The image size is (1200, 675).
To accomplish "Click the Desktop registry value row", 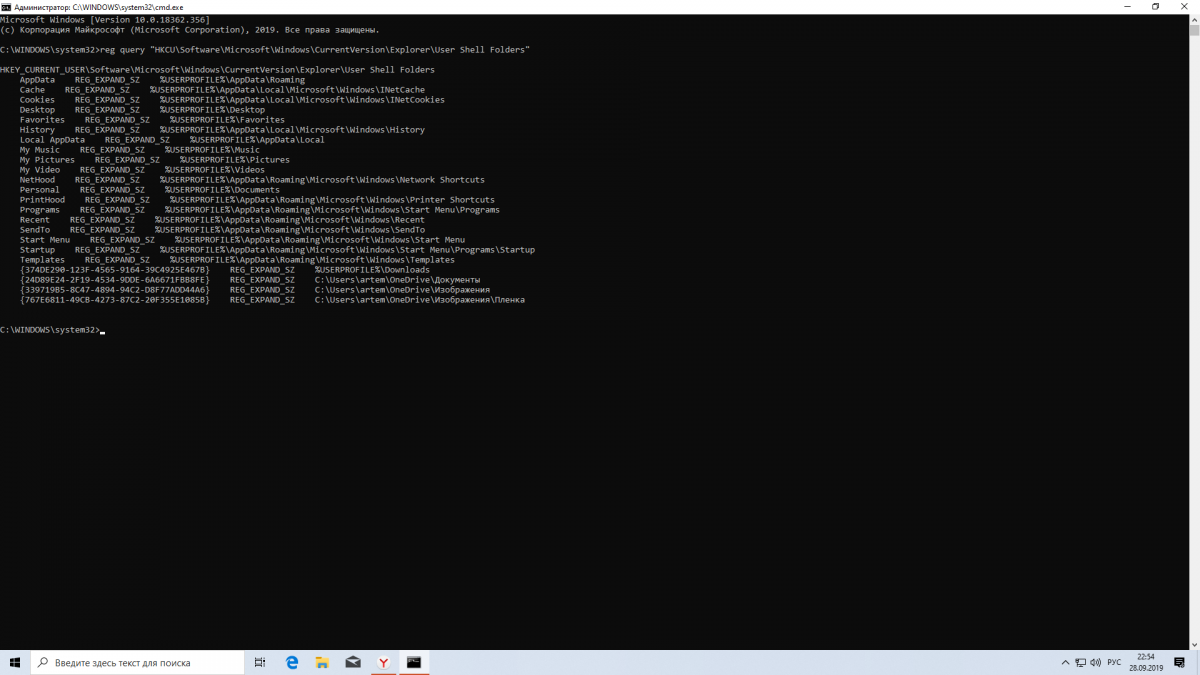I will (x=142, y=109).
